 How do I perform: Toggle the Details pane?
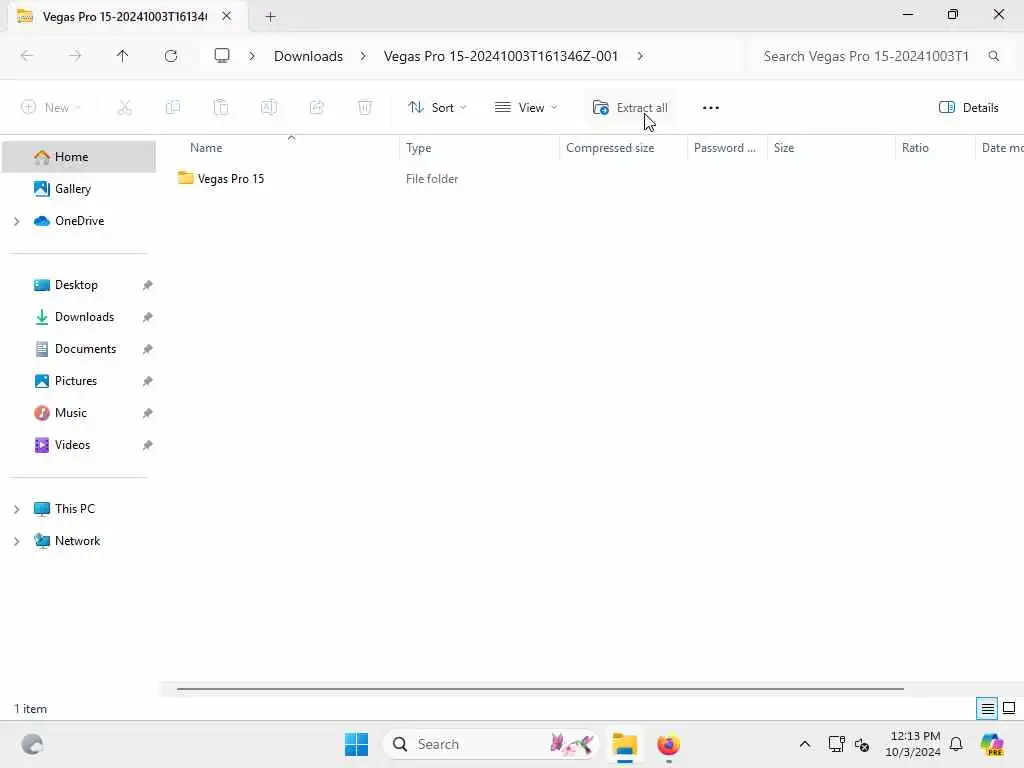tap(968, 108)
